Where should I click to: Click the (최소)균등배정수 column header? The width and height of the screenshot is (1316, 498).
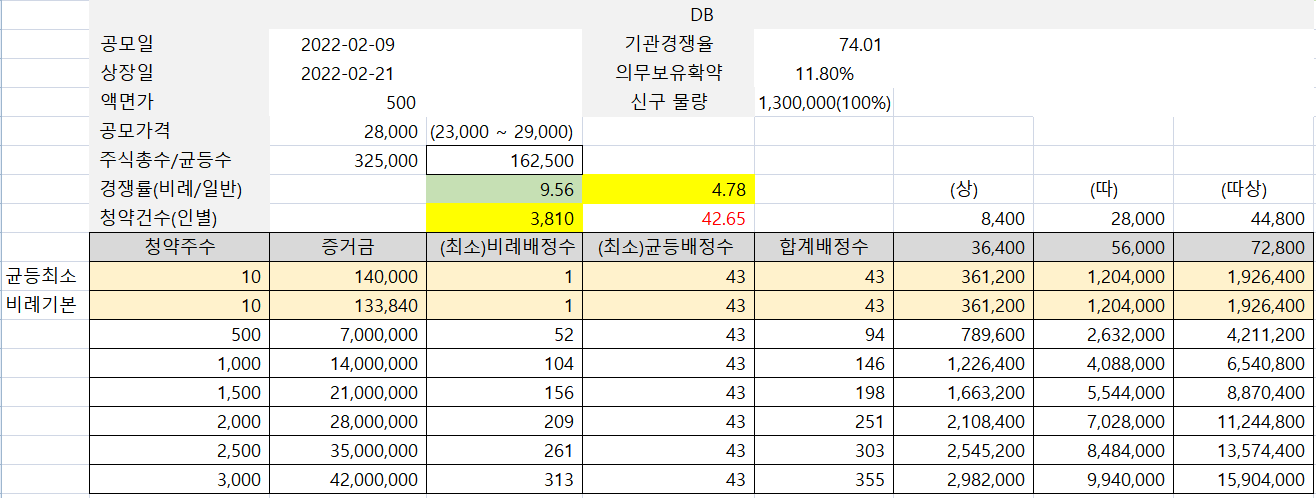(668, 248)
